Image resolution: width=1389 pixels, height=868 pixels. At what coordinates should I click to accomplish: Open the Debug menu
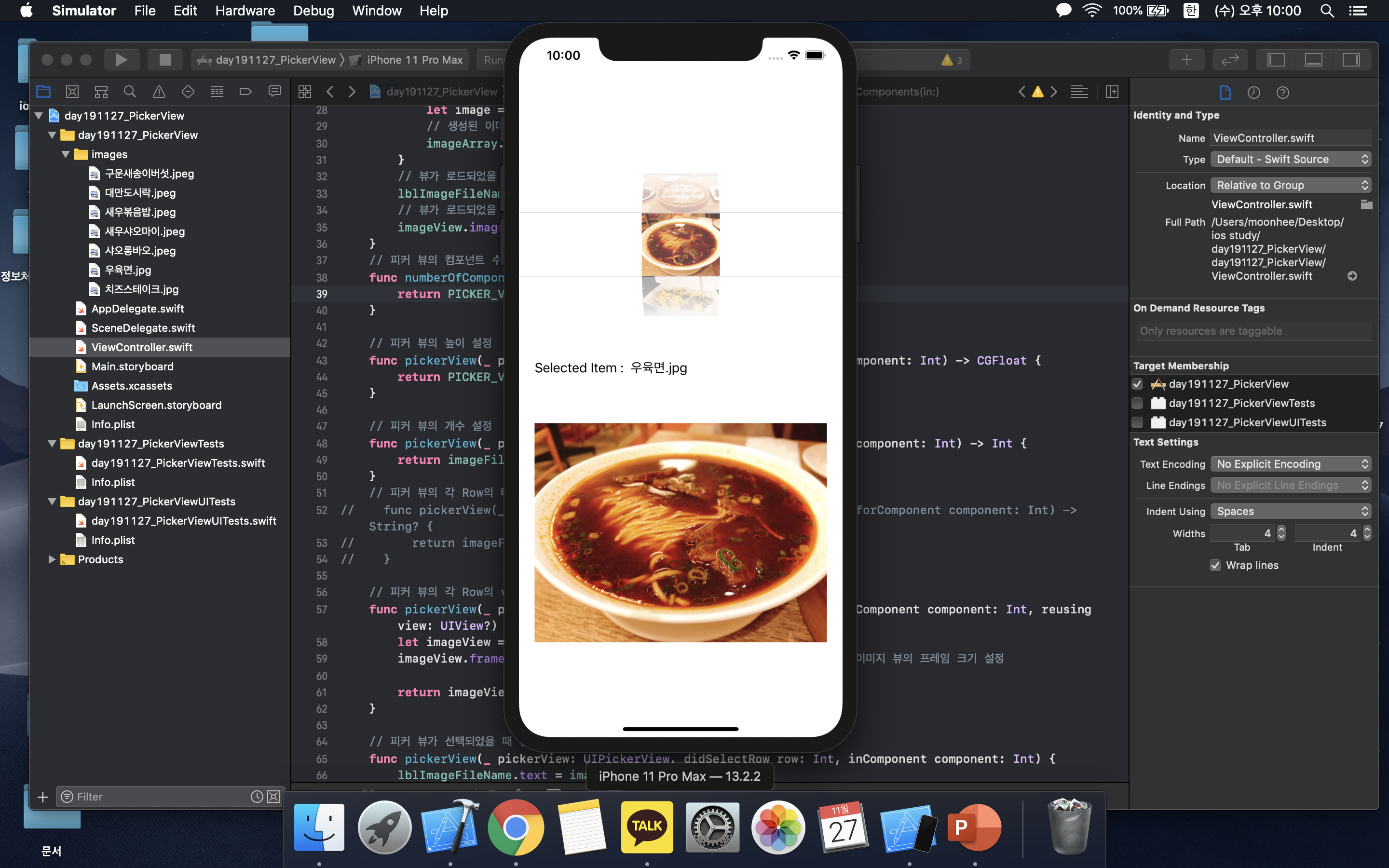(x=313, y=10)
